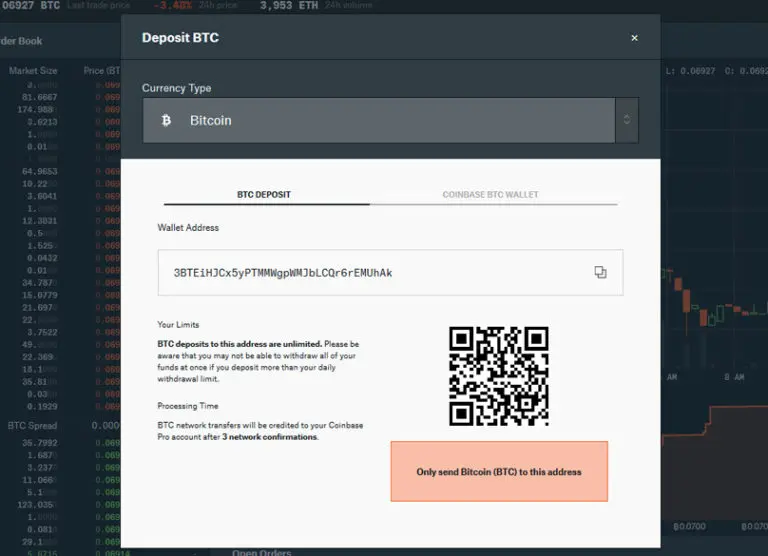Click the Order Book panel header behind the dialog
The width and height of the screenshot is (768, 556).
coord(21,41)
